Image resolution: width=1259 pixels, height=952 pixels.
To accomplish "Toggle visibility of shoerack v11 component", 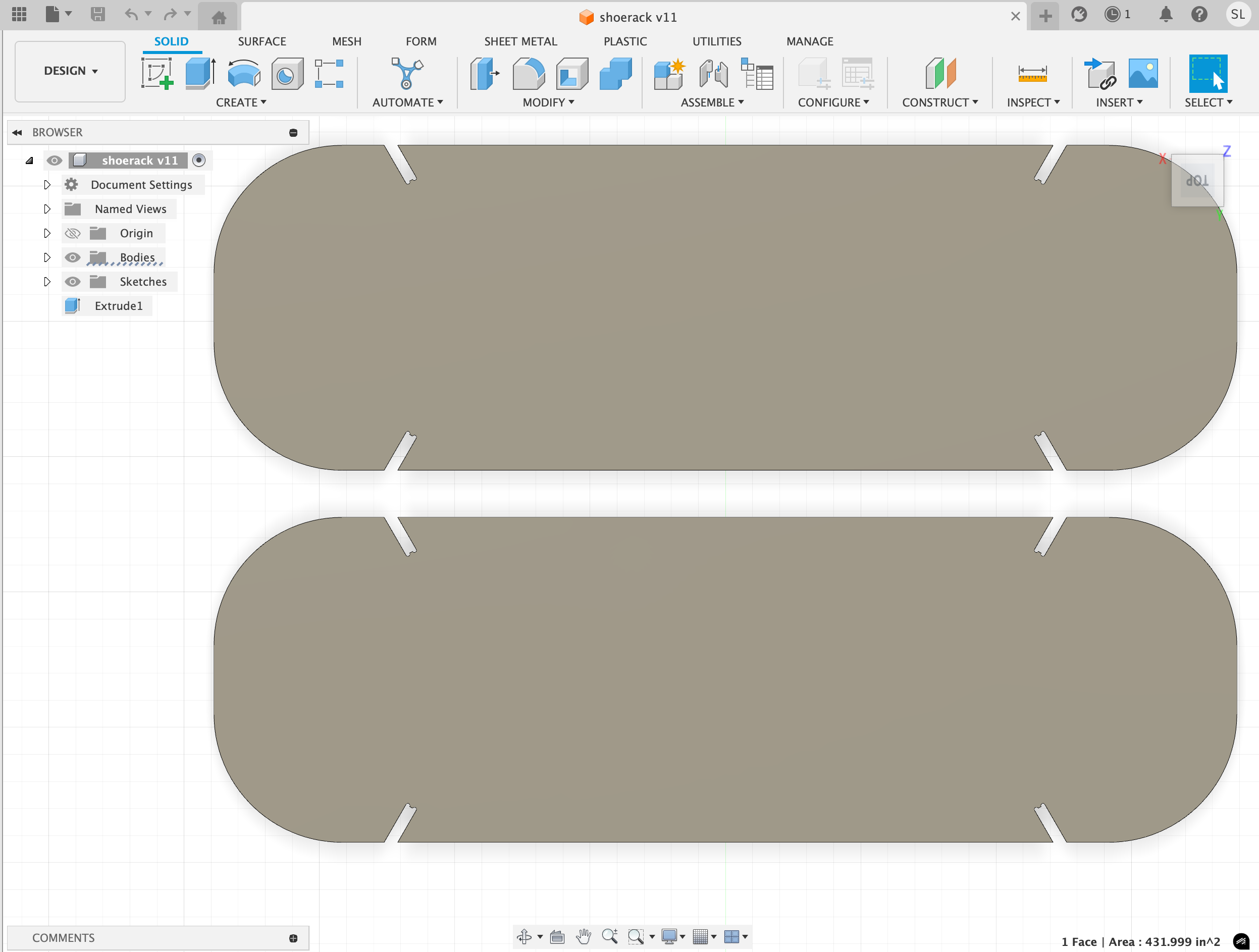I will [x=55, y=161].
